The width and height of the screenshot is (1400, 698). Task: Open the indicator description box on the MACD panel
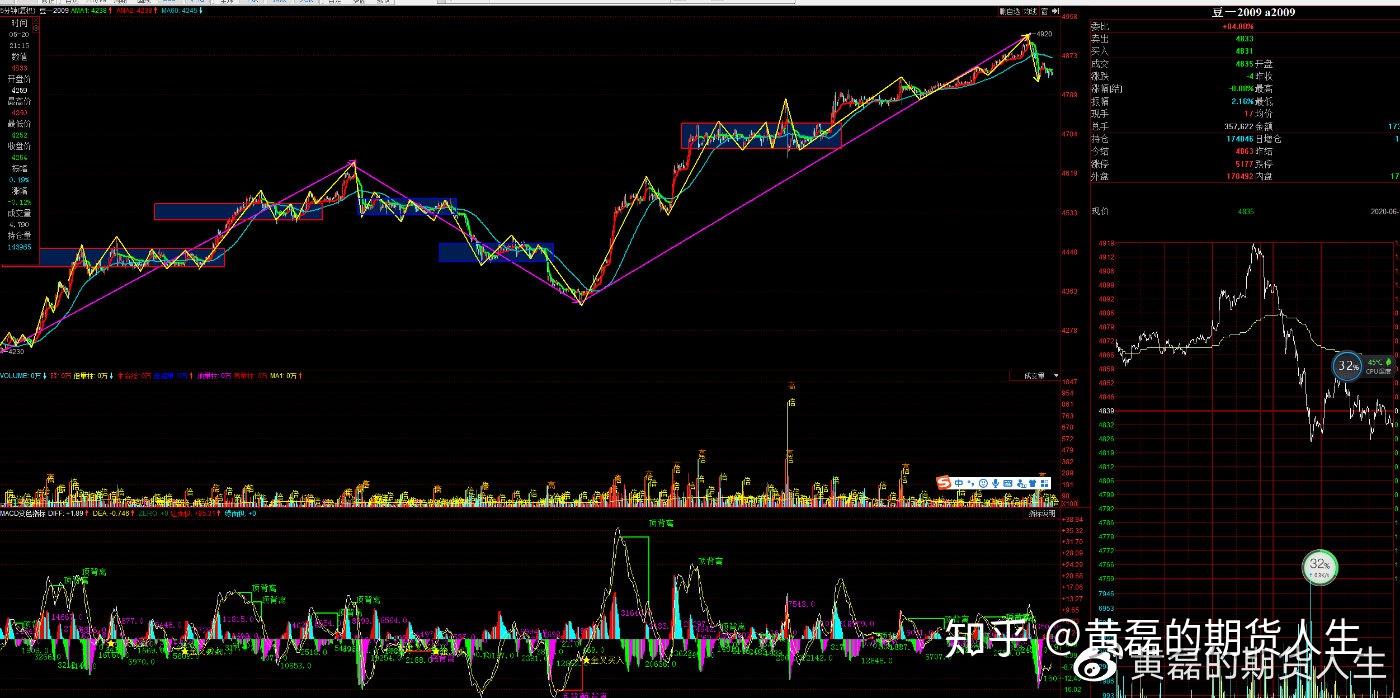click(1041, 513)
